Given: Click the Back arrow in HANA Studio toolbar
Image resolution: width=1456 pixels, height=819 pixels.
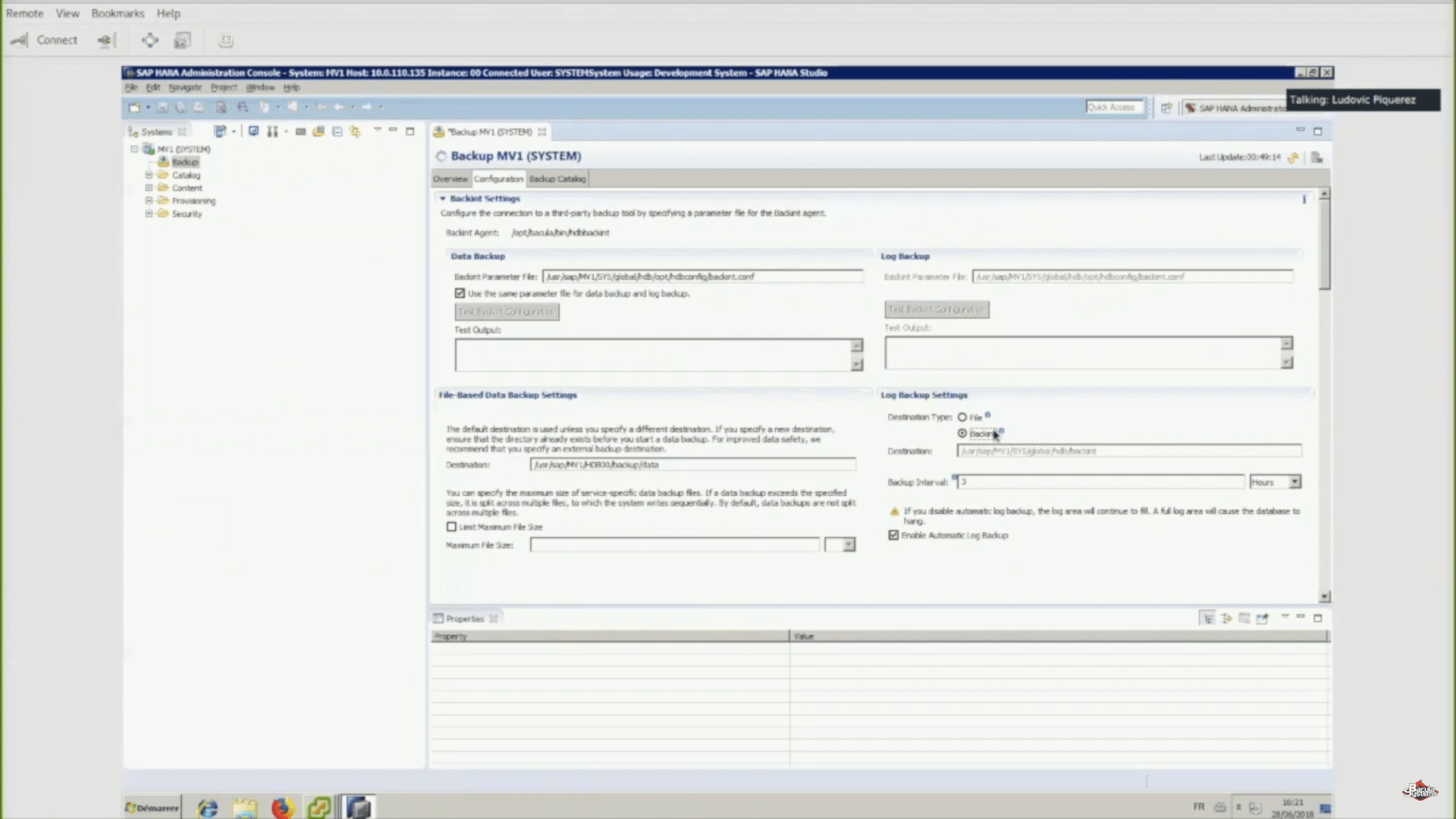Looking at the screenshot, I should pos(339,107).
